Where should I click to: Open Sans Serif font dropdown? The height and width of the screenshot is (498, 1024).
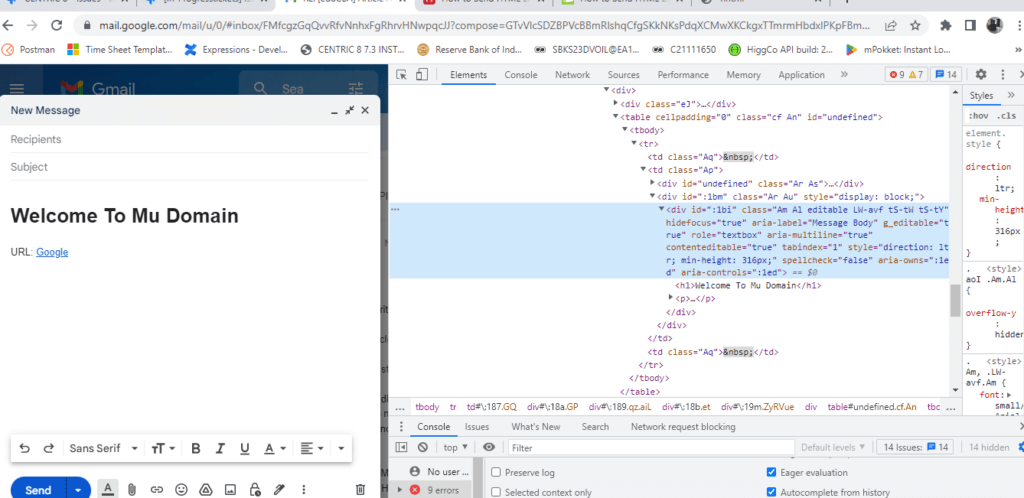point(103,448)
